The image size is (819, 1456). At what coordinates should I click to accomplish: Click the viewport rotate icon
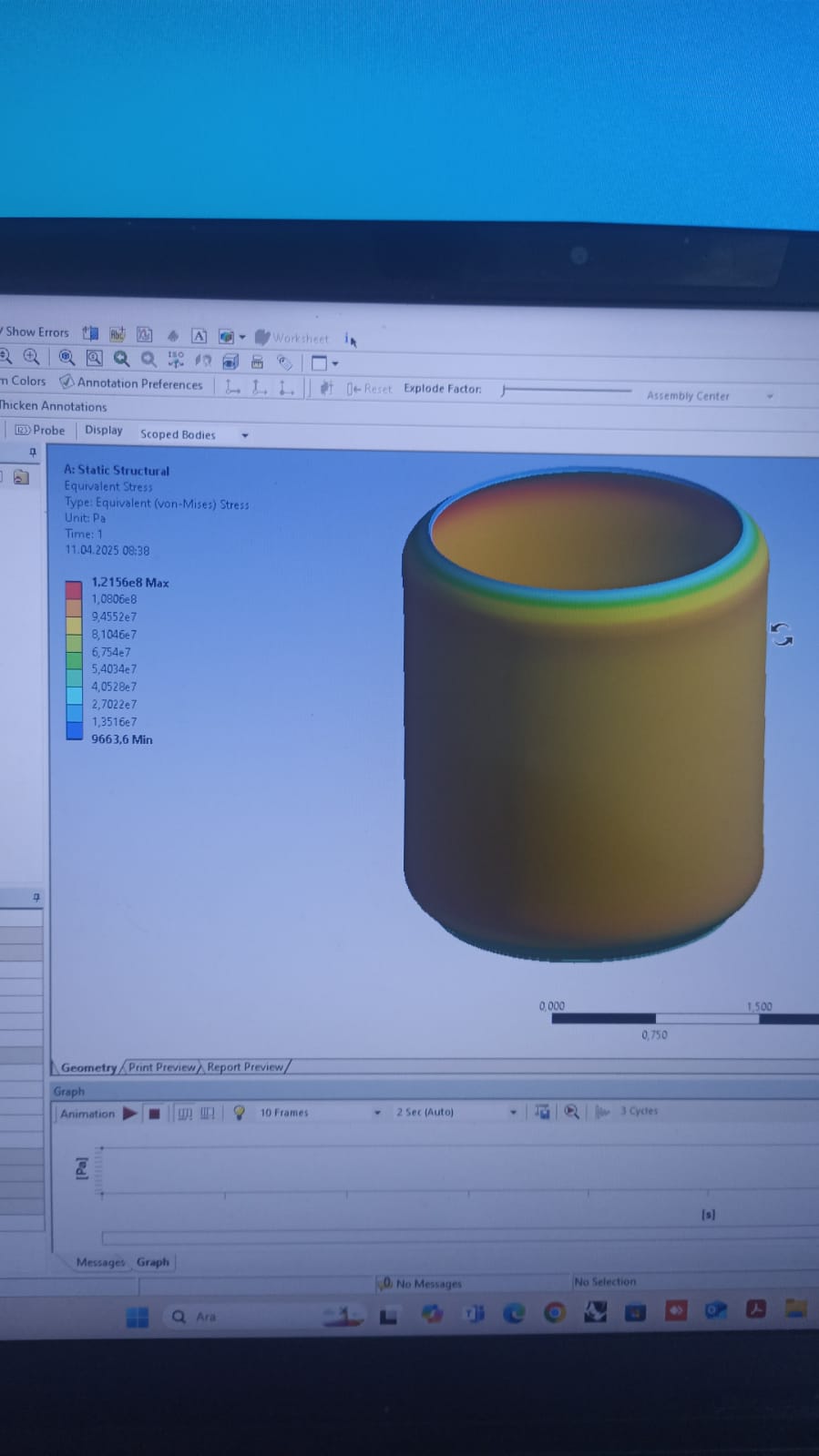pyautogui.click(x=781, y=635)
